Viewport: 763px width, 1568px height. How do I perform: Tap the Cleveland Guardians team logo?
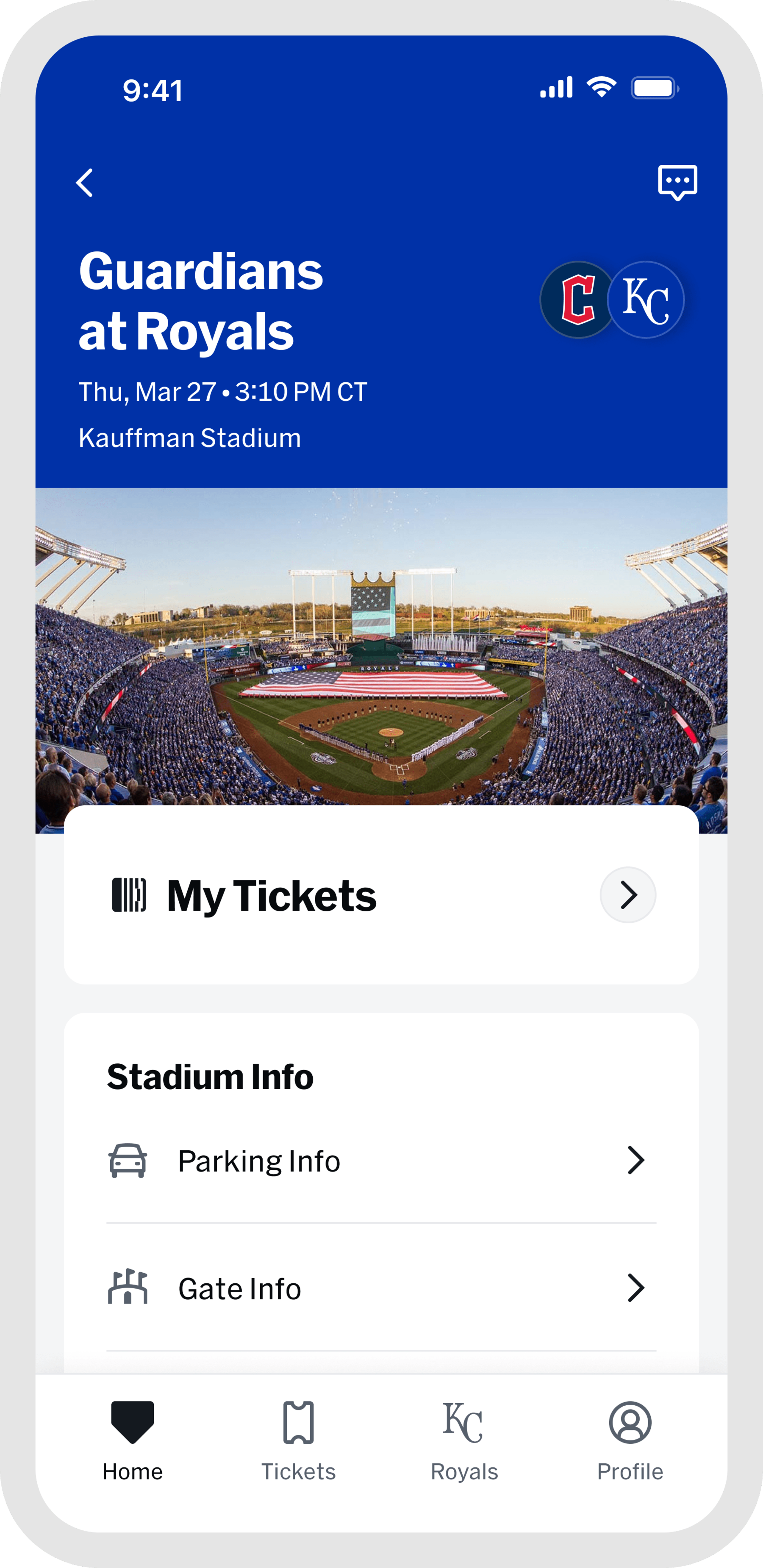click(577, 300)
